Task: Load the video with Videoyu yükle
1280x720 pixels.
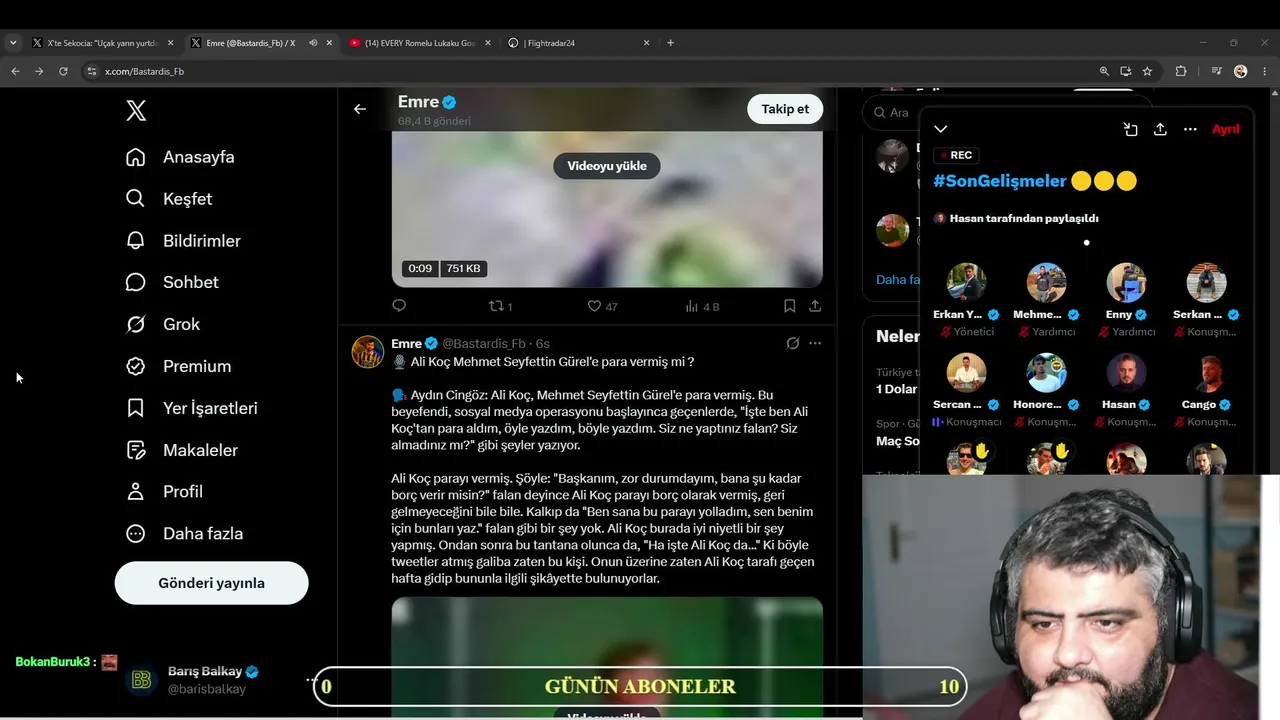Action: point(607,166)
